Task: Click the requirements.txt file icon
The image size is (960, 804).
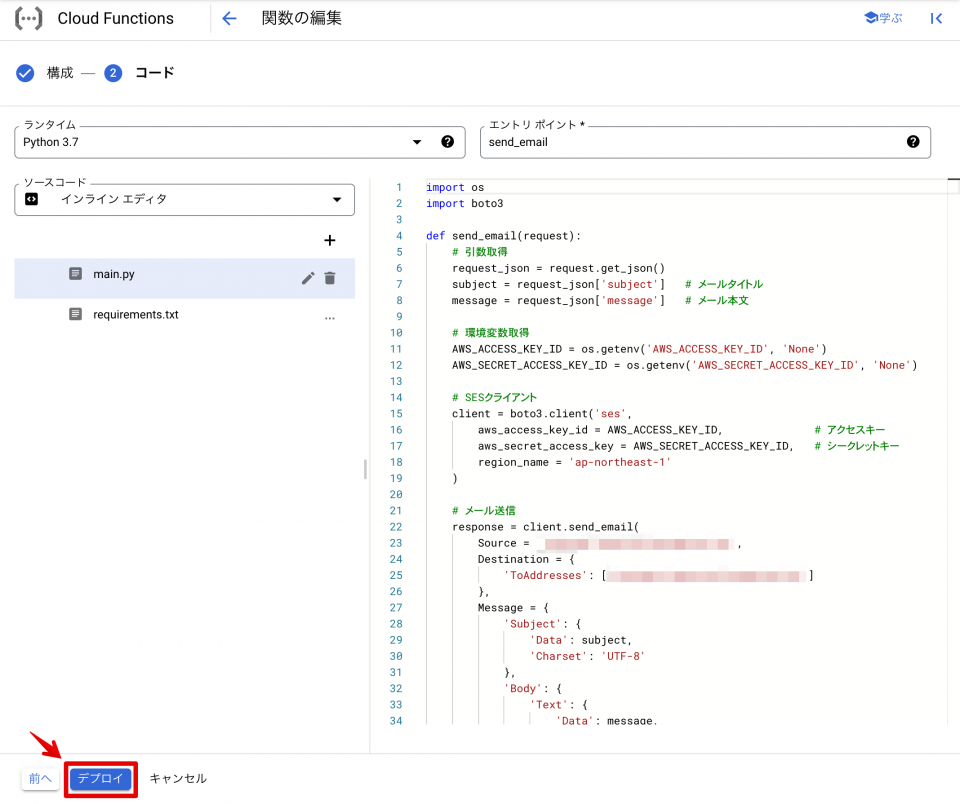Action: pyautogui.click(x=75, y=314)
